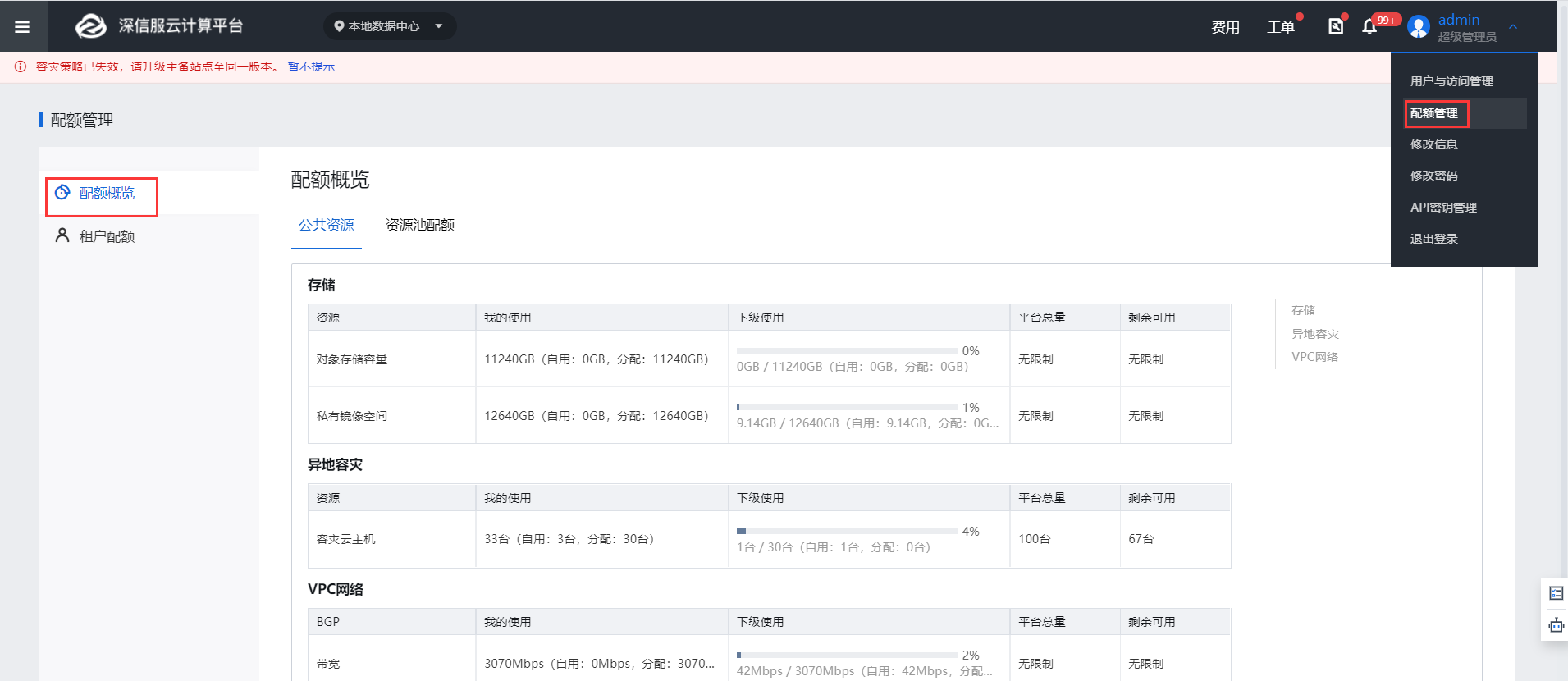The image size is (1568, 681).
Task: Collapse the admin account menu chevron
Action: pos(1513,26)
